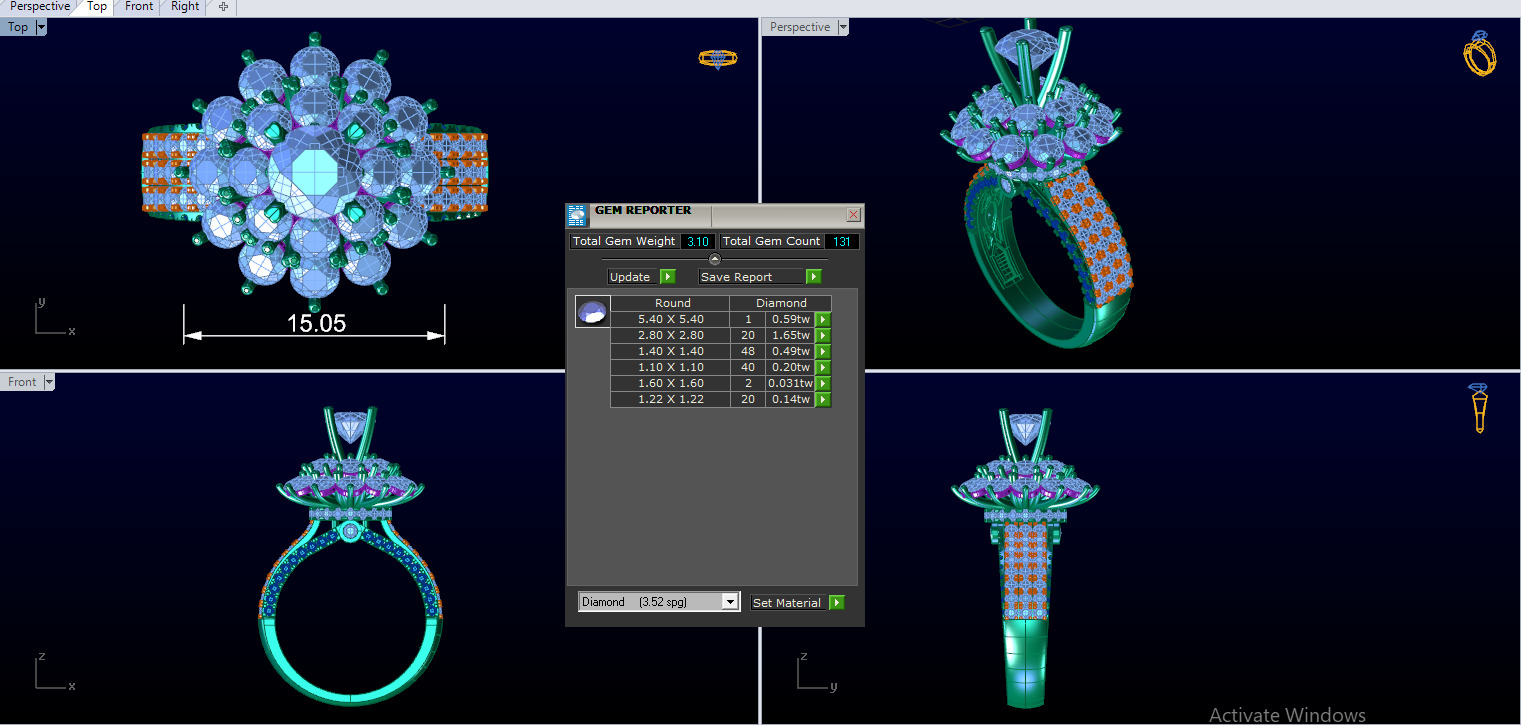Screen dimensions: 1521x725
Task: Select the 1.10 X 1.10 size cell
Action: (x=670, y=368)
